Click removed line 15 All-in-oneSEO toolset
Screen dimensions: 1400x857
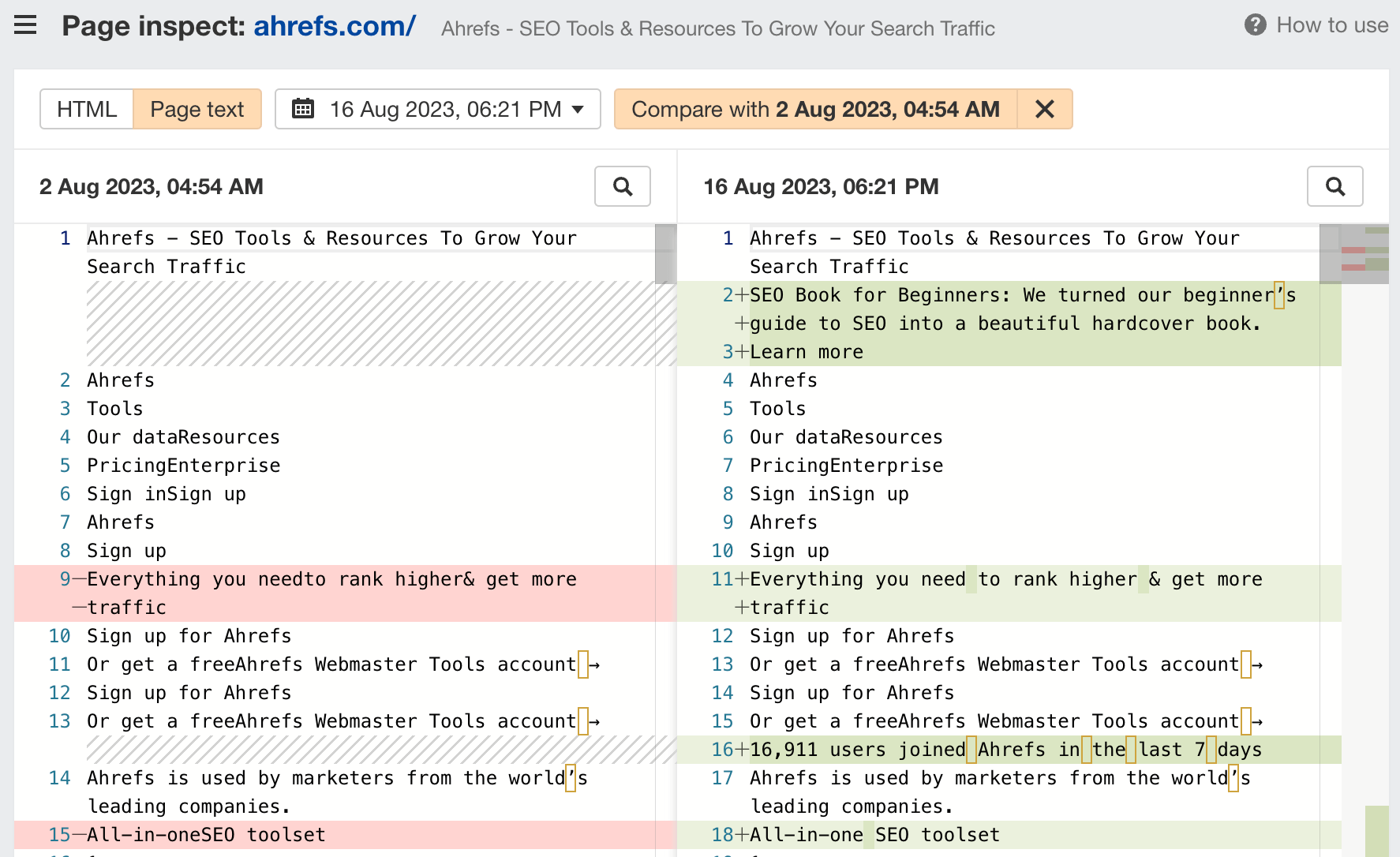point(205,835)
